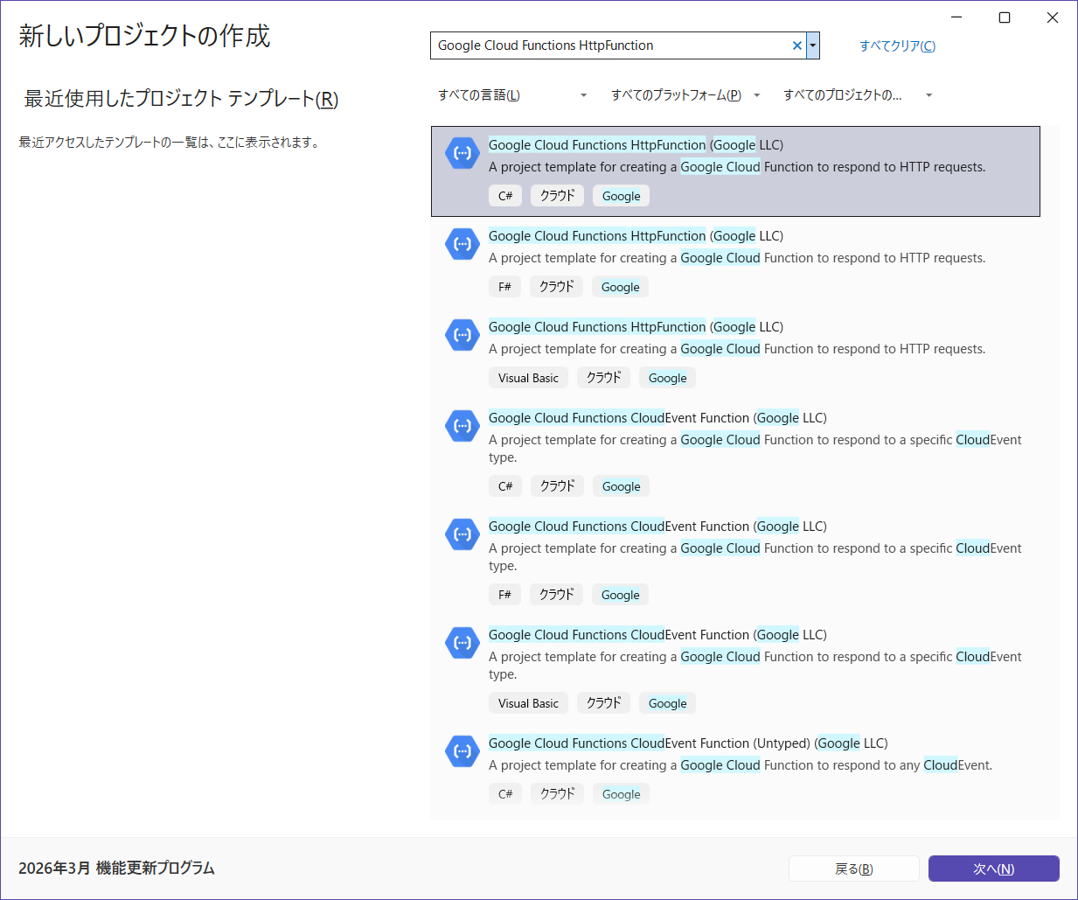Click the 最近使用したプロジェクト テンプレート heading
This screenshot has width=1078, height=900.
[x=182, y=99]
